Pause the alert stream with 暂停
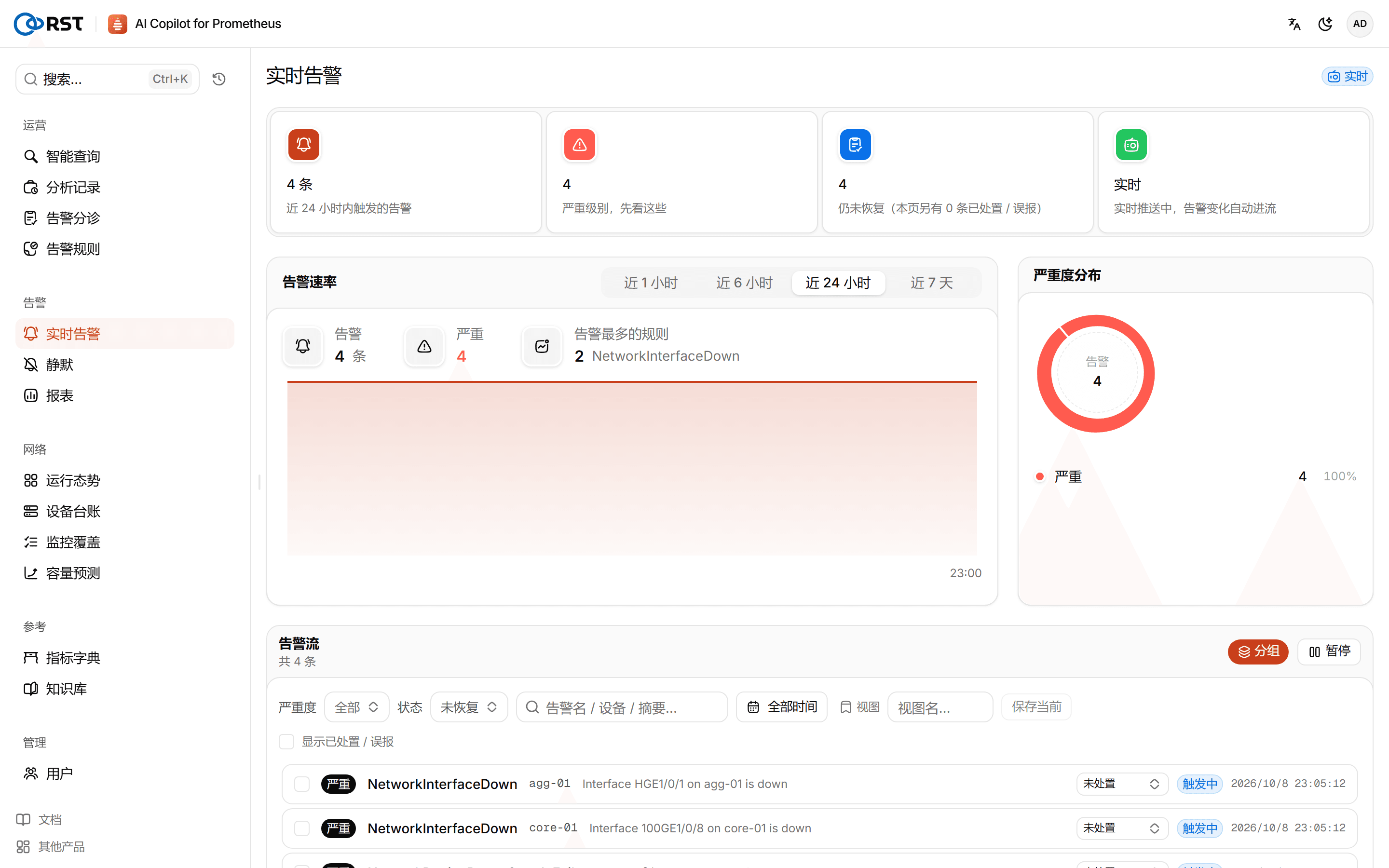1389x868 pixels. [x=1329, y=651]
